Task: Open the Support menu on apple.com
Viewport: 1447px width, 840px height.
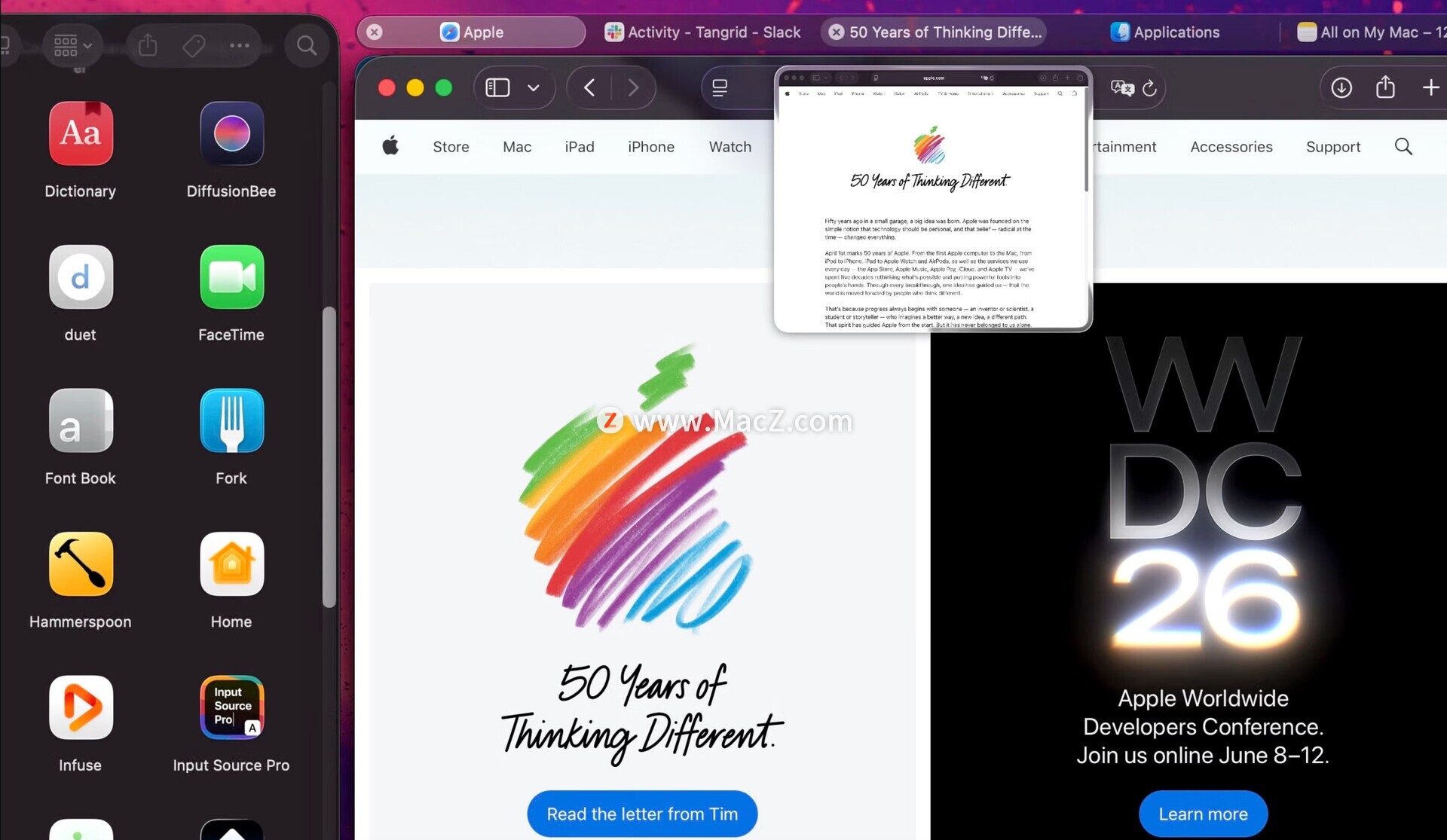Action: [1333, 147]
